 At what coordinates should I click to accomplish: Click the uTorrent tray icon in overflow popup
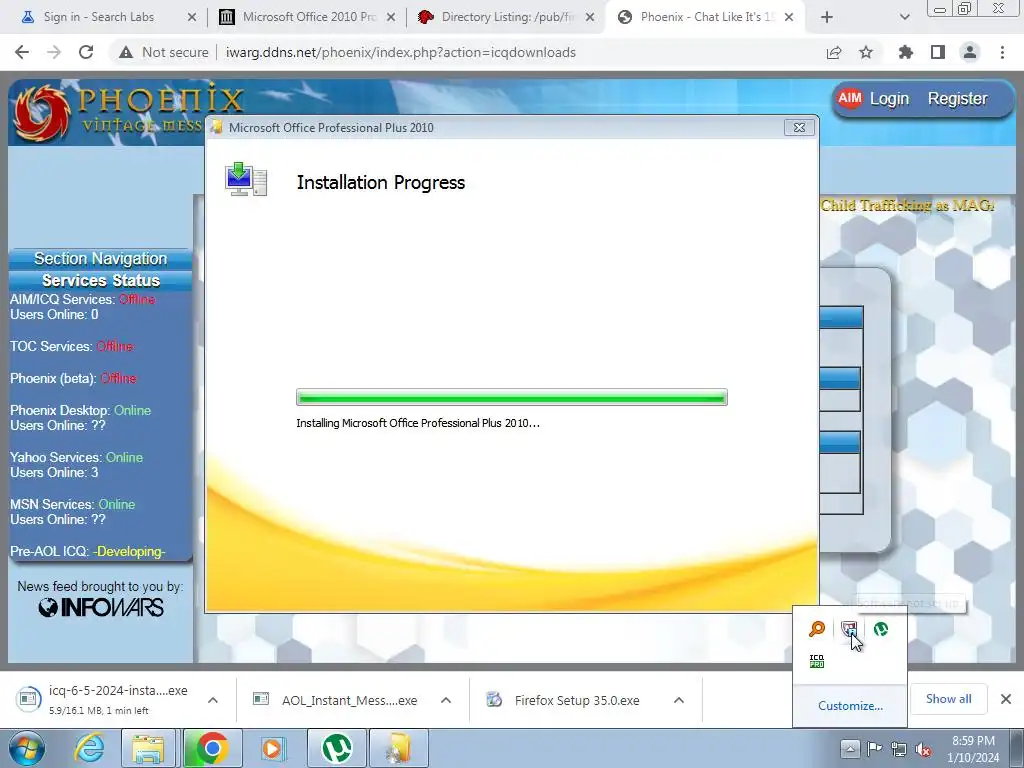tap(881, 629)
